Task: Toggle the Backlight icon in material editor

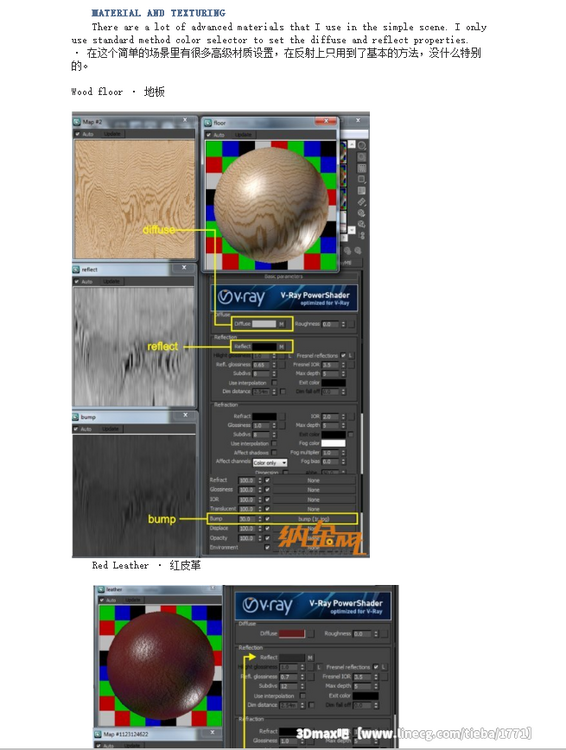Action: pyautogui.click(x=362, y=157)
